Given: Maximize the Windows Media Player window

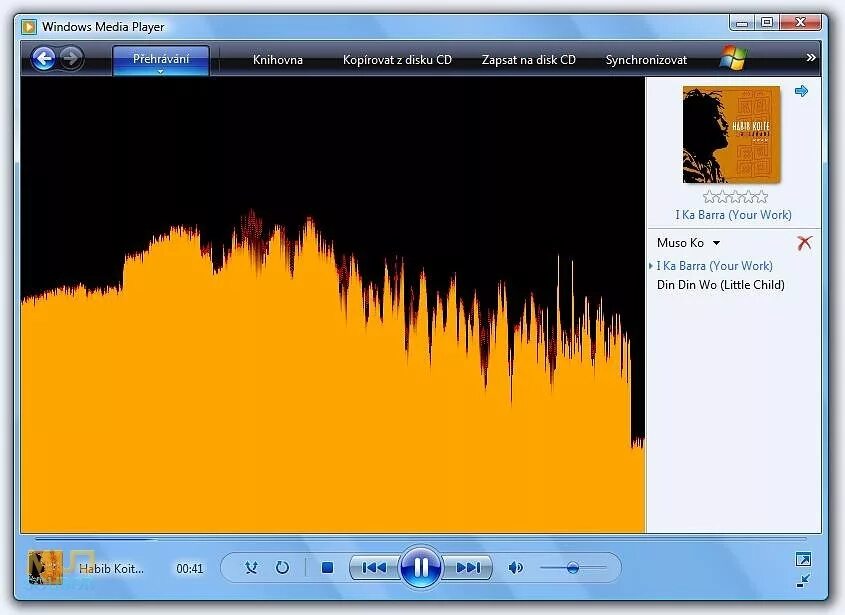Looking at the screenshot, I should point(767,23).
